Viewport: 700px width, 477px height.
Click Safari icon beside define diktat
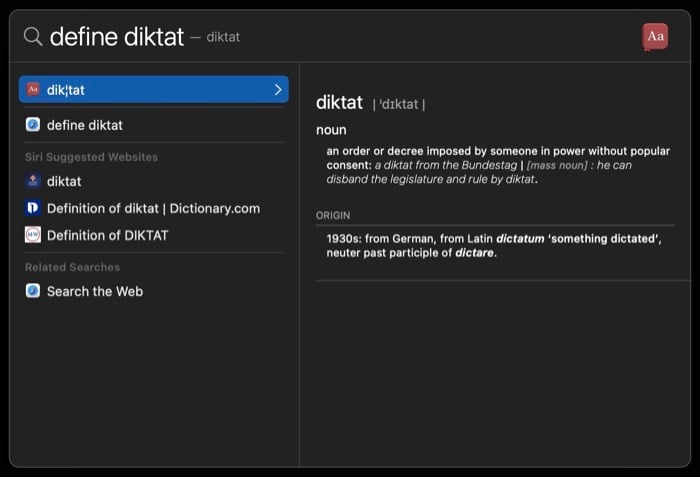pyautogui.click(x=33, y=125)
